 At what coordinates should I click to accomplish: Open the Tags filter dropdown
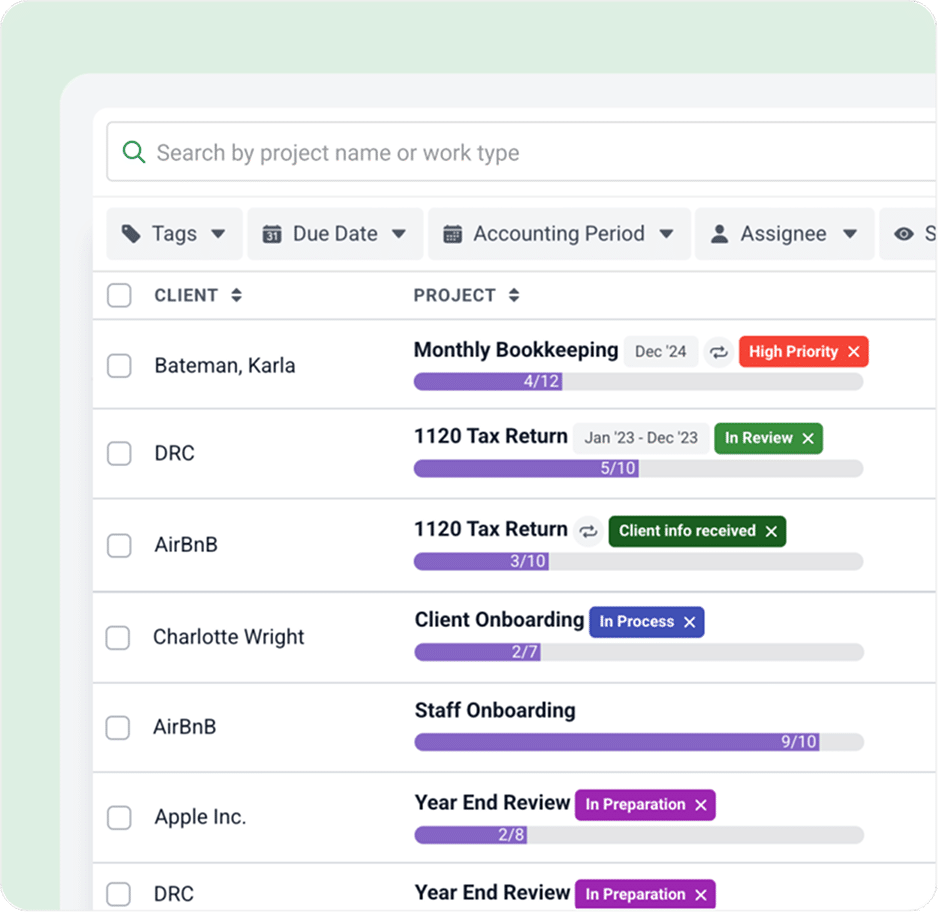click(174, 234)
